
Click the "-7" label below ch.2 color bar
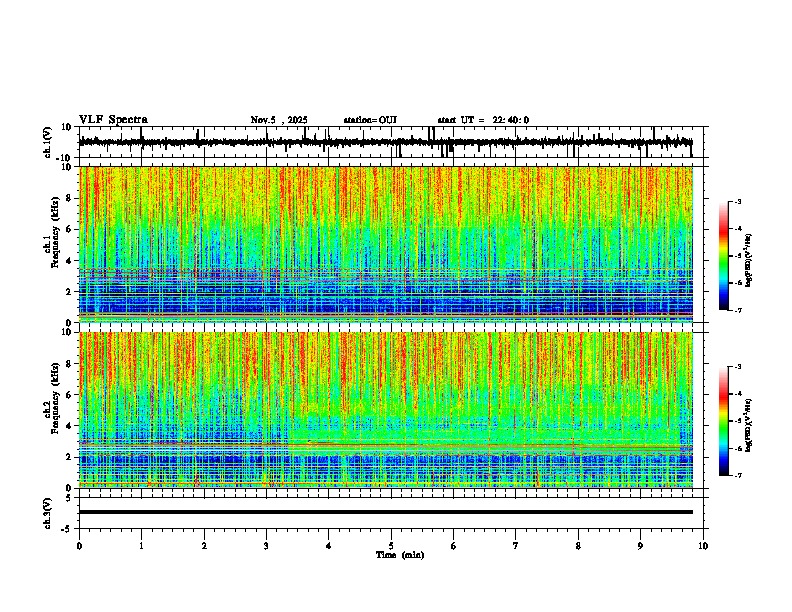pyautogui.click(x=737, y=475)
